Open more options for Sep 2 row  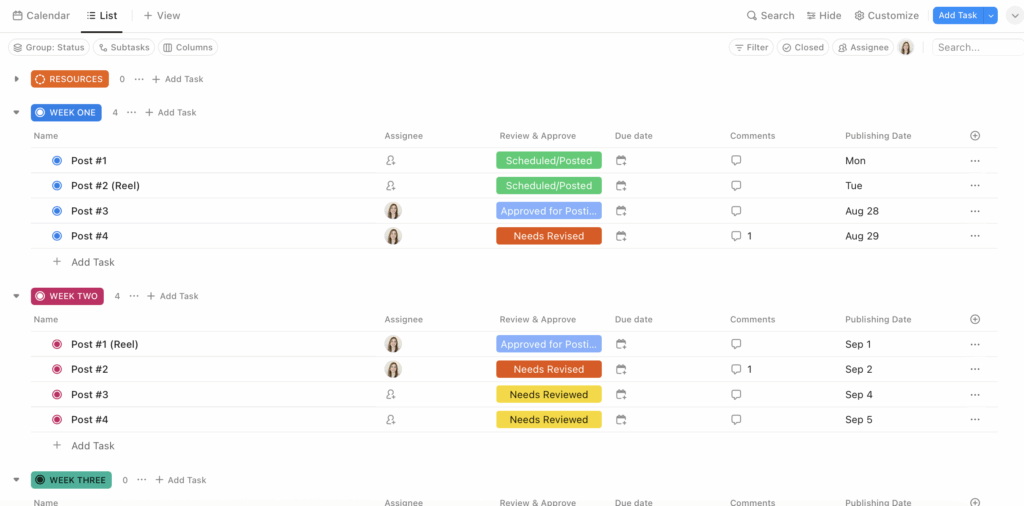click(x=975, y=369)
